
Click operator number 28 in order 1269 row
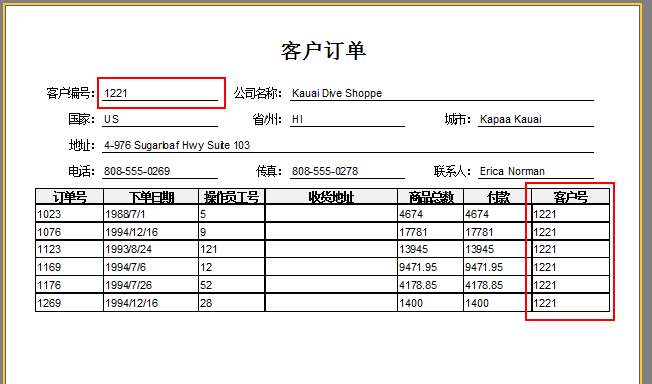206,303
